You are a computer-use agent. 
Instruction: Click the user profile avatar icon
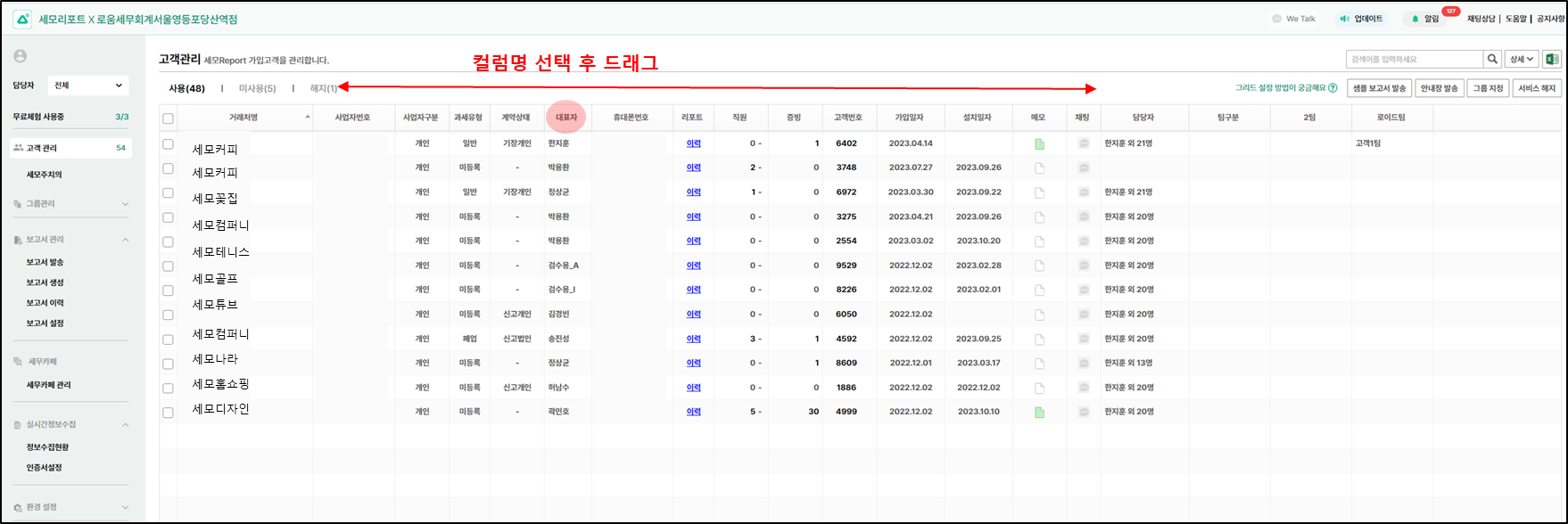pos(21,56)
